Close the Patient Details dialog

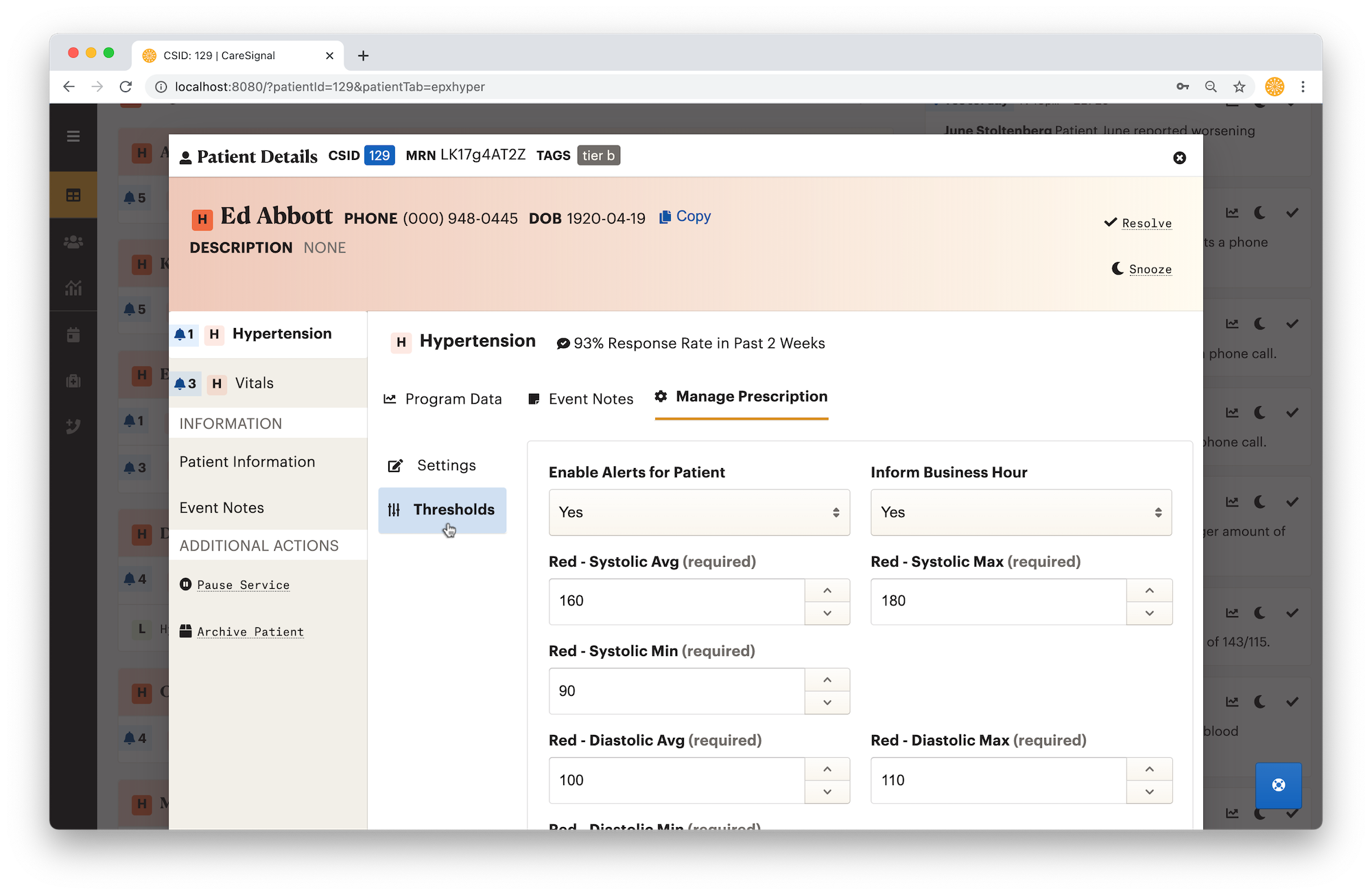coord(1179,158)
